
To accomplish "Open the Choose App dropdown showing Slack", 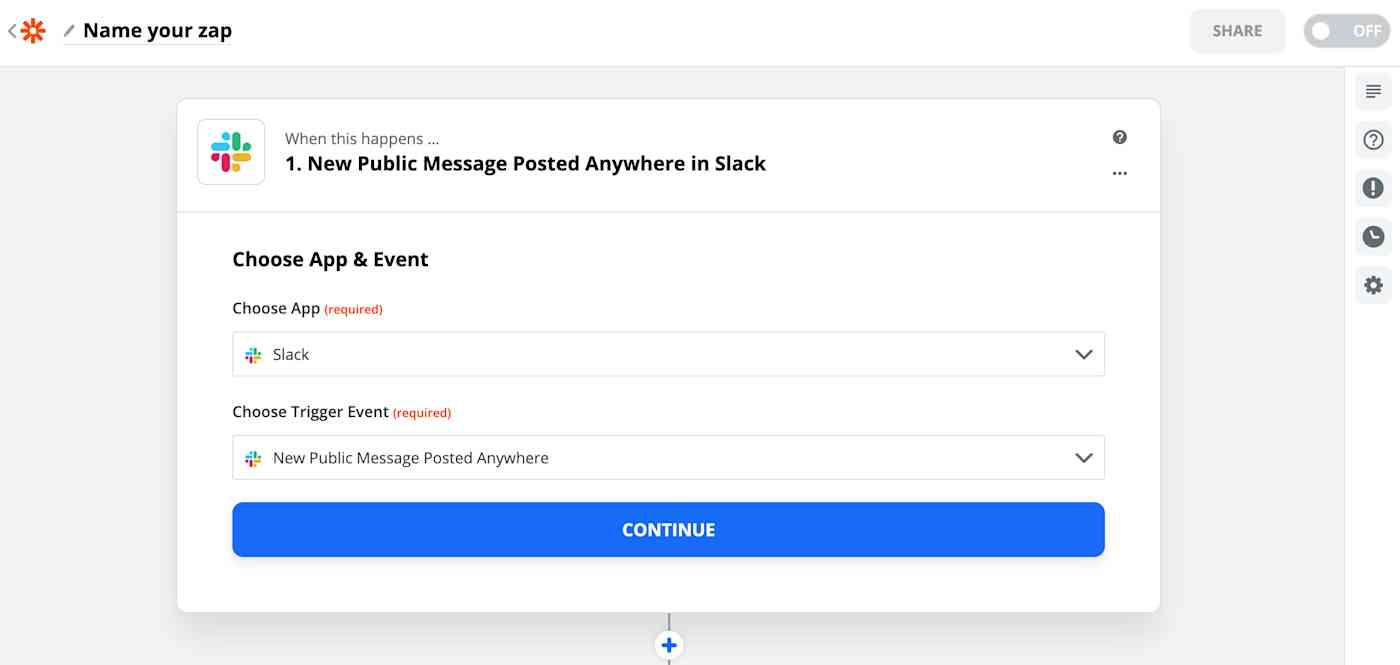I will (x=668, y=354).
